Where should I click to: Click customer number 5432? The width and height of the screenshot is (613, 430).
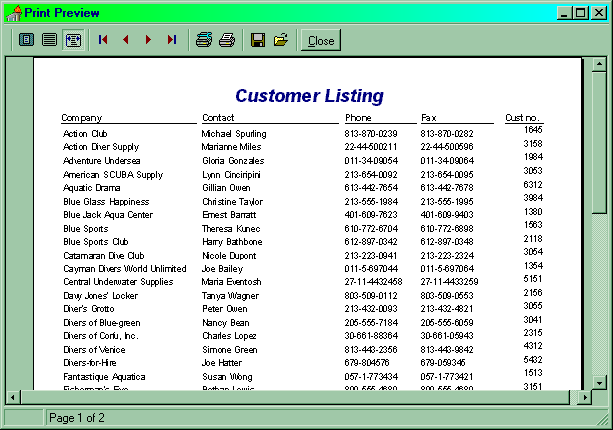[533, 360]
